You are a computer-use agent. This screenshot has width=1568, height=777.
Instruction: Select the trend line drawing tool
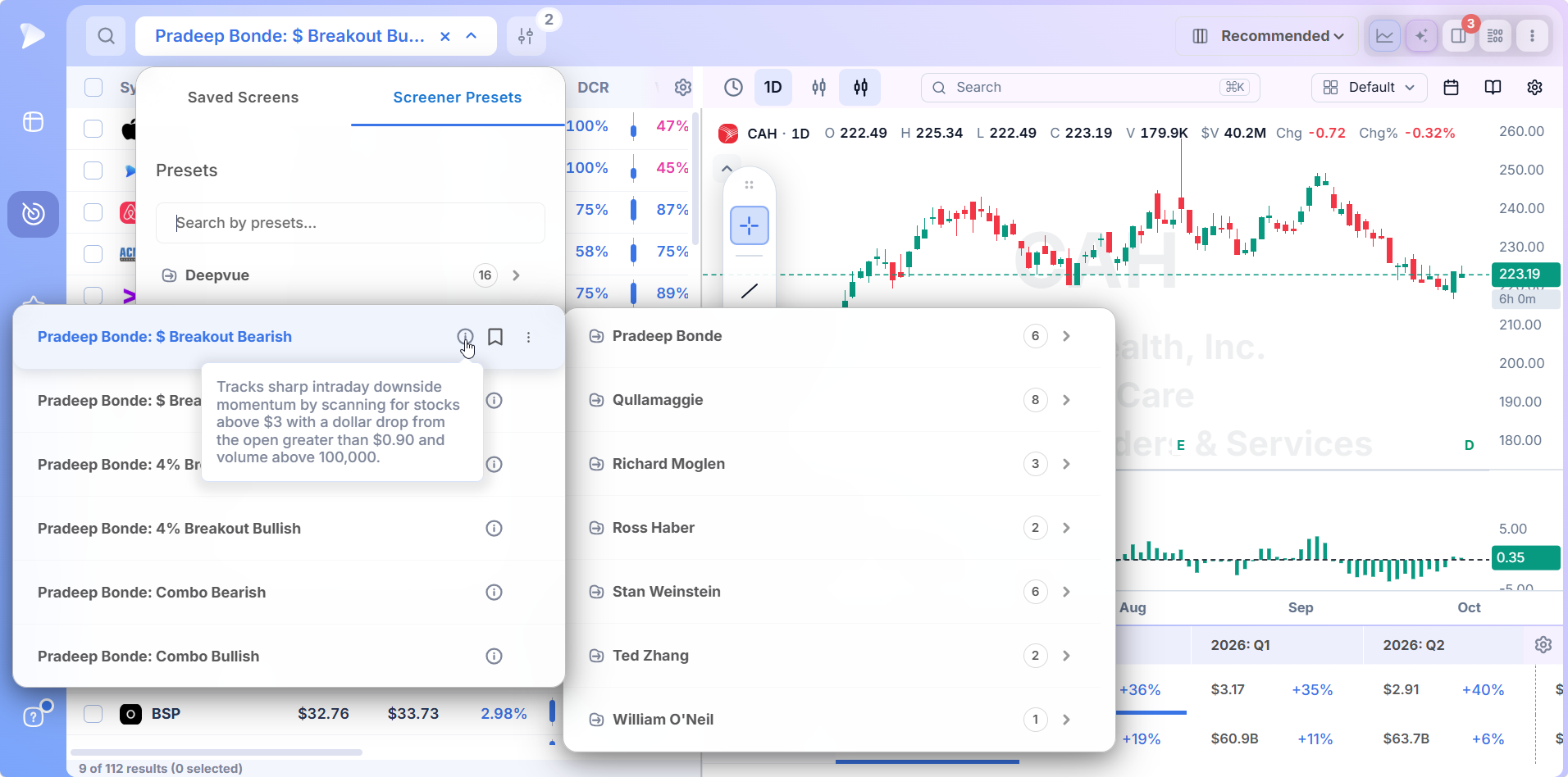click(750, 291)
